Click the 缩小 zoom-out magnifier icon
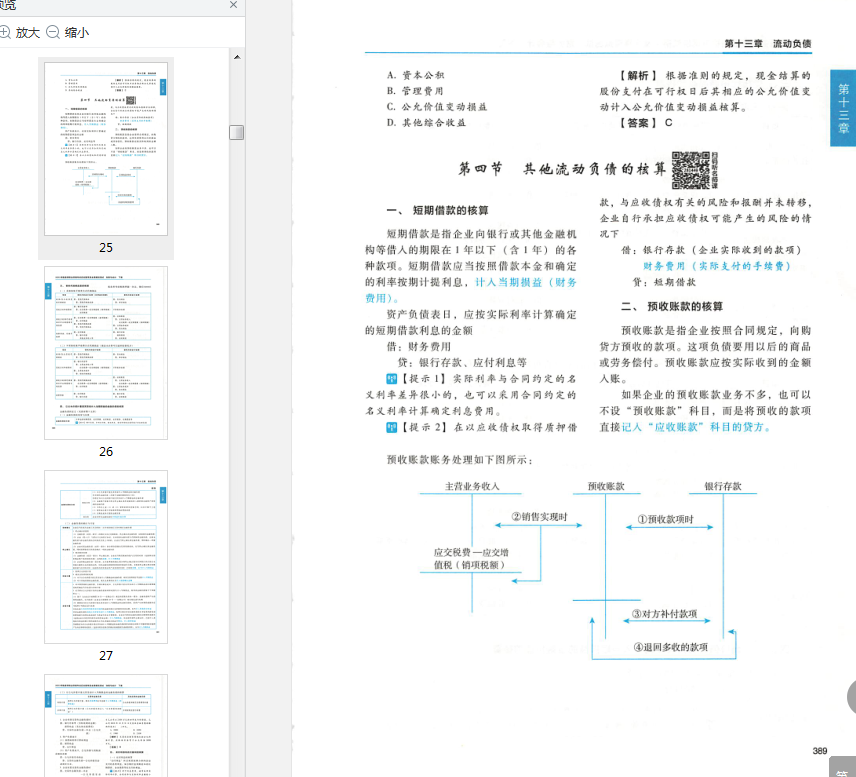The width and height of the screenshot is (856, 777). tap(53, 33)
